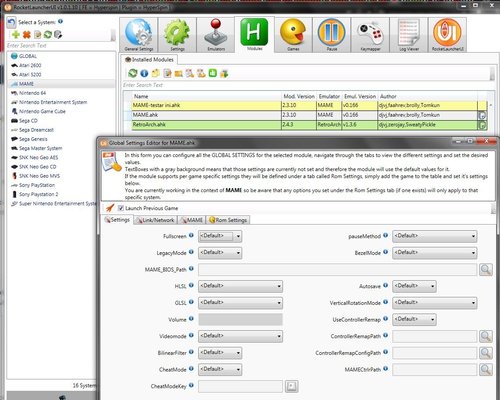This screenshot has height=400, width=500.
Task: Sort modules by the Name column header
Action: (x=207, y=96)
